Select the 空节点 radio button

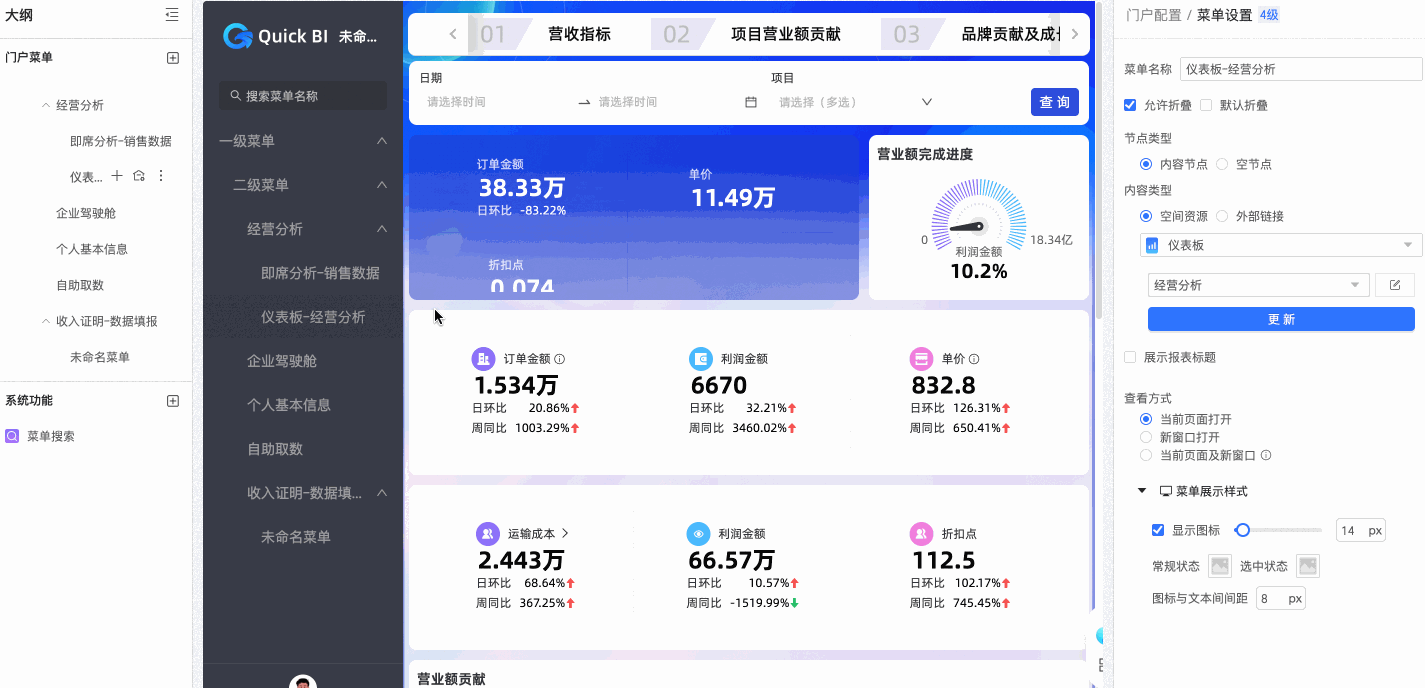point(1222,164)
